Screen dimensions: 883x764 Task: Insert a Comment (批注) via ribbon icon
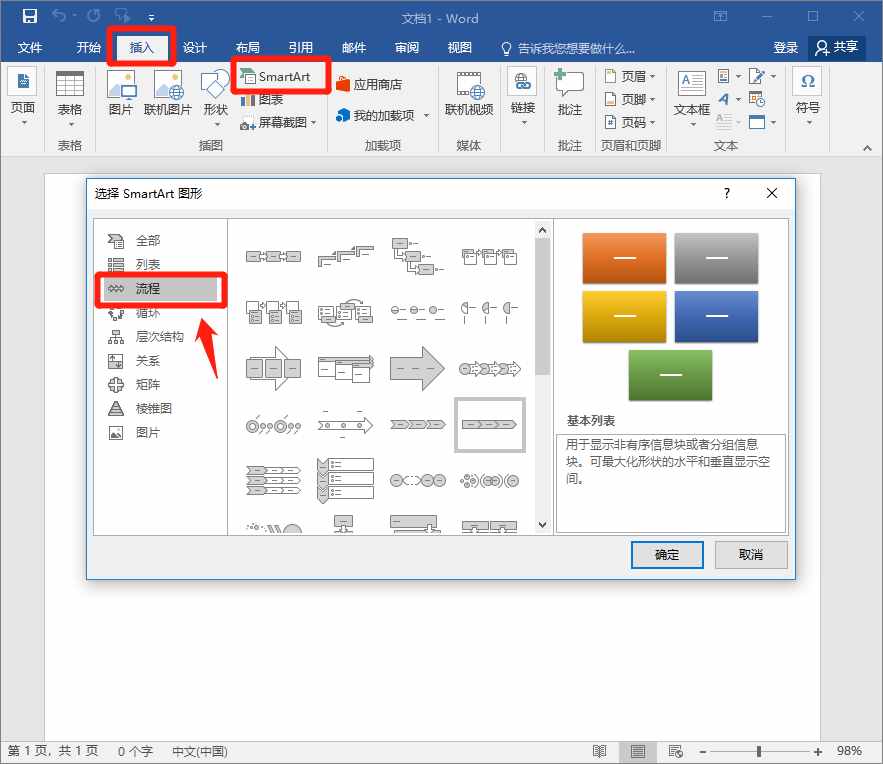(x=569, y=94)
